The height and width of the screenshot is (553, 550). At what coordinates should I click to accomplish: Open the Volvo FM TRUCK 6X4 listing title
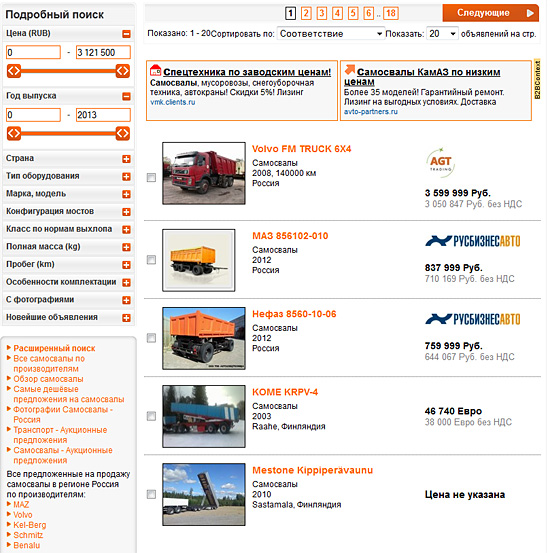pos(301,149)
